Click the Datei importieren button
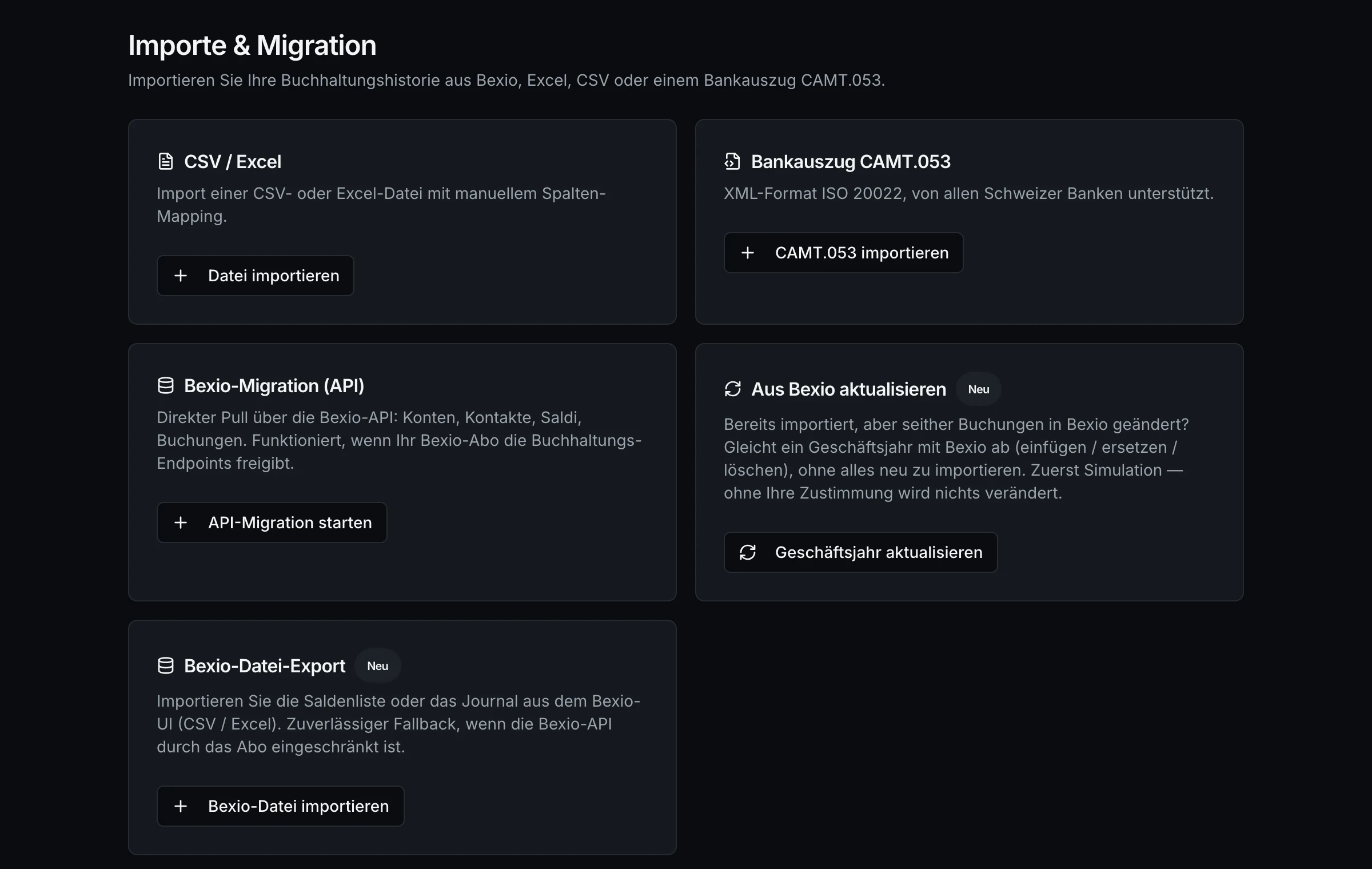This screenshot has height=869, width=1372. (256, 276)
